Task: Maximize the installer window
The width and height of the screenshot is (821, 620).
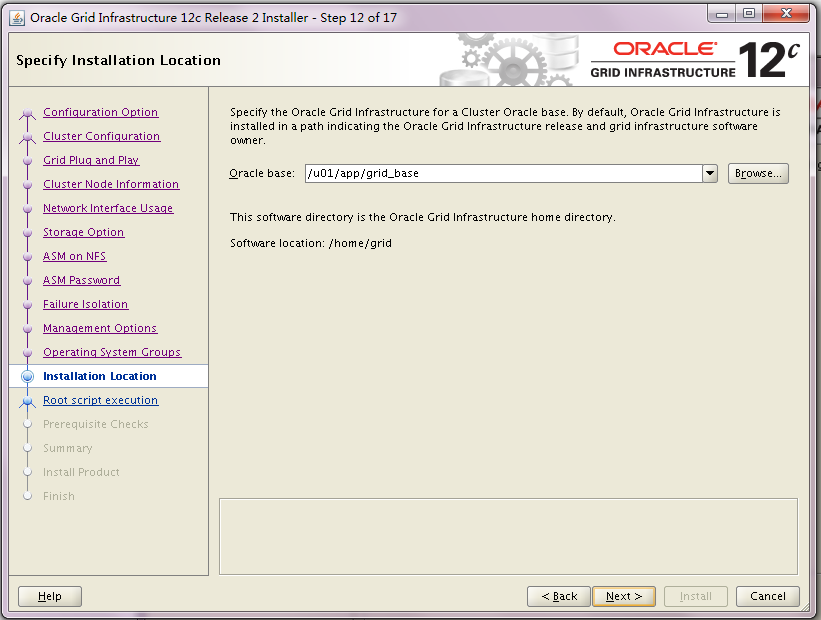Action: (x=749, y=14)
